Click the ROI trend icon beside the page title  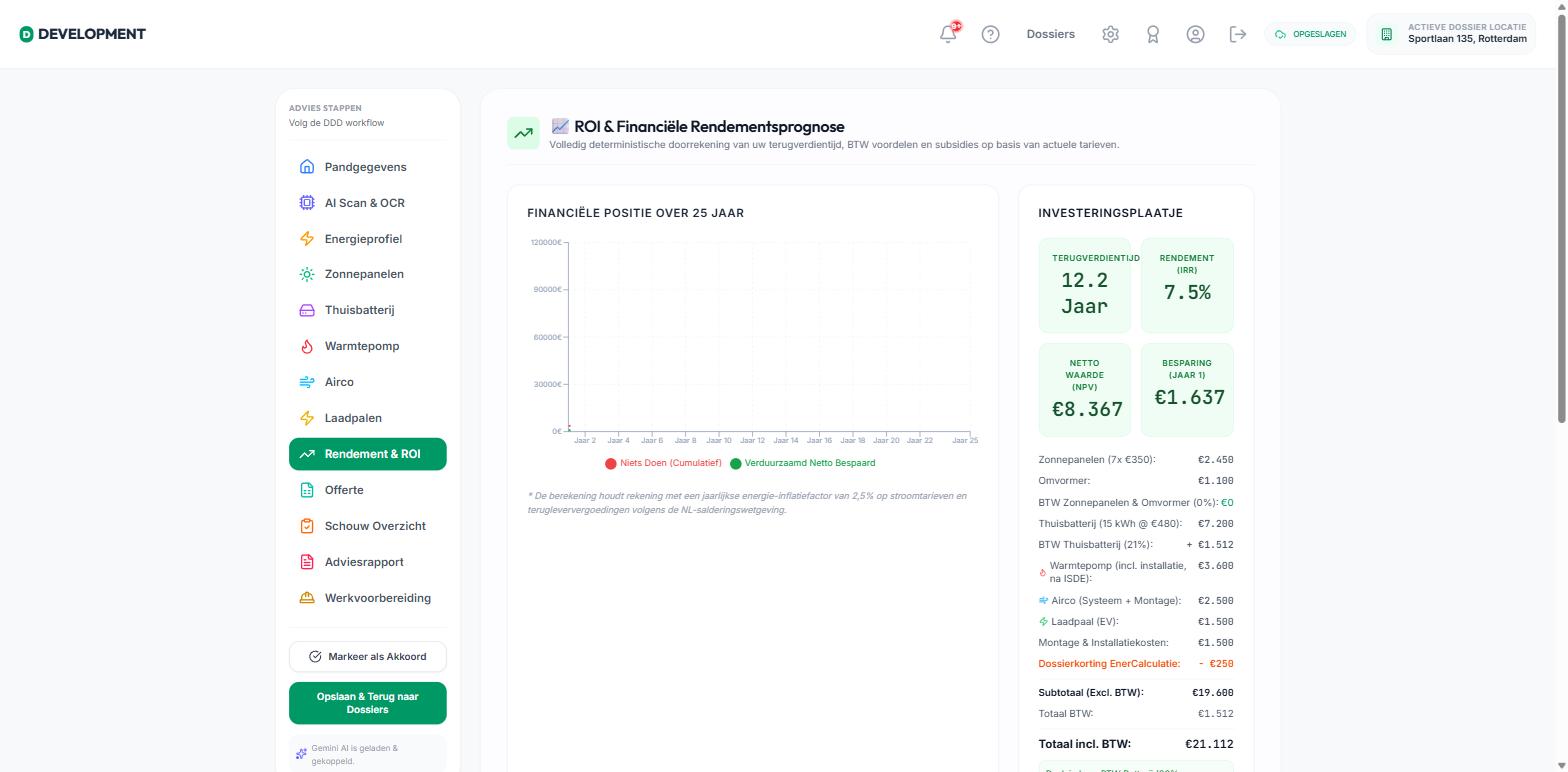(523, 133)
